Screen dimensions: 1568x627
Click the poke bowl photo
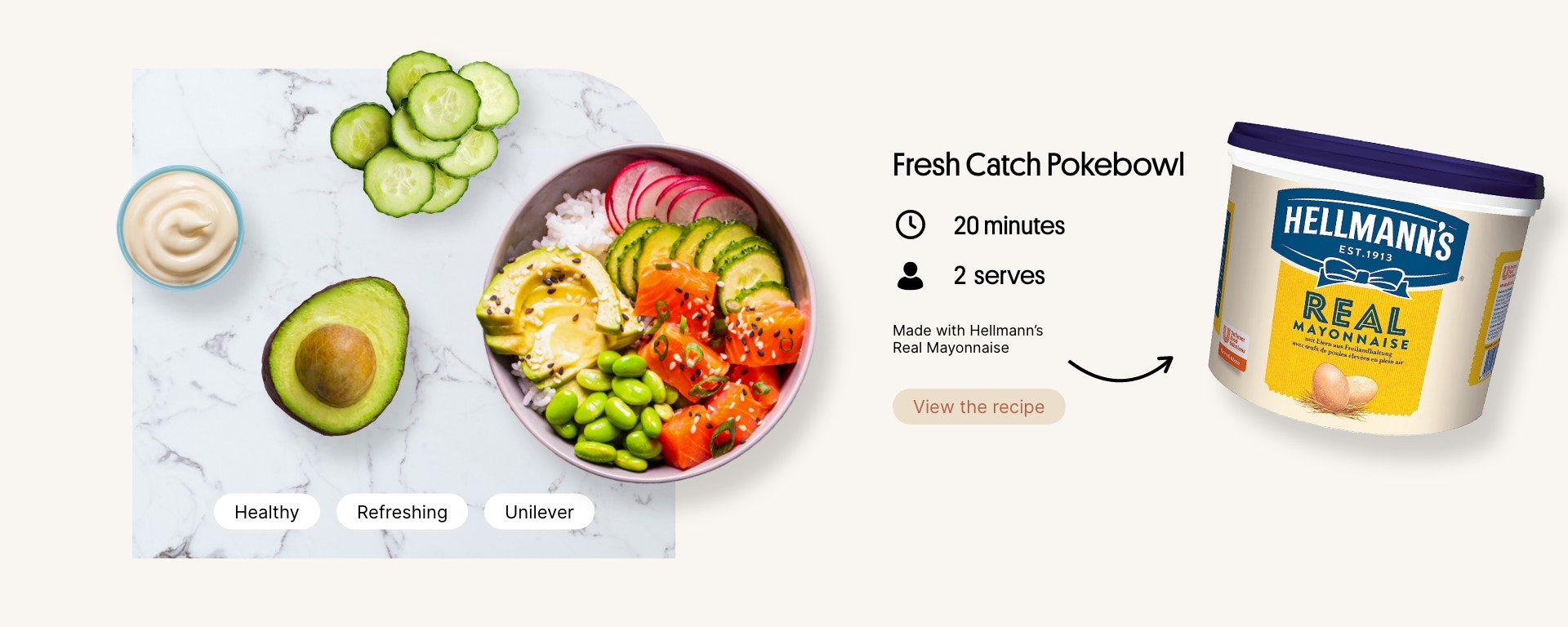pyautogui.click(x=648, y=313)
